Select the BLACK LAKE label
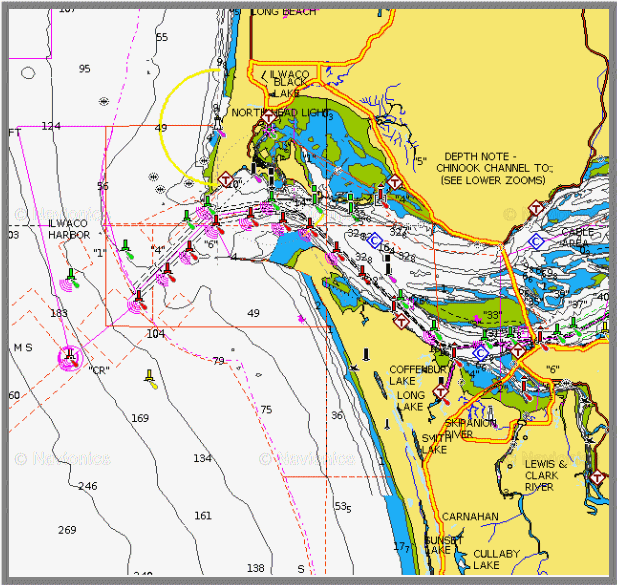This screenshot has width=617, height=585. point(290,88)
